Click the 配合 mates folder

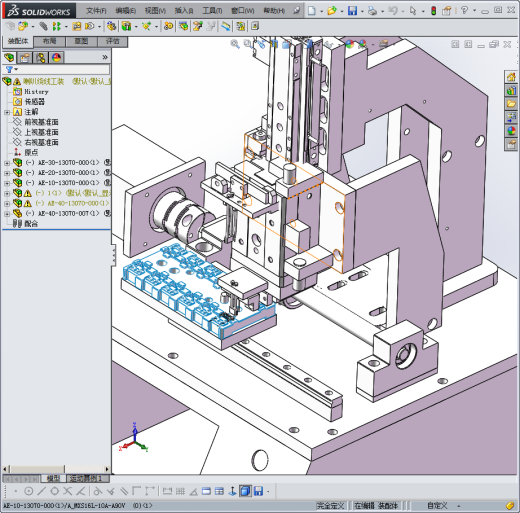(x=31, y=224)
